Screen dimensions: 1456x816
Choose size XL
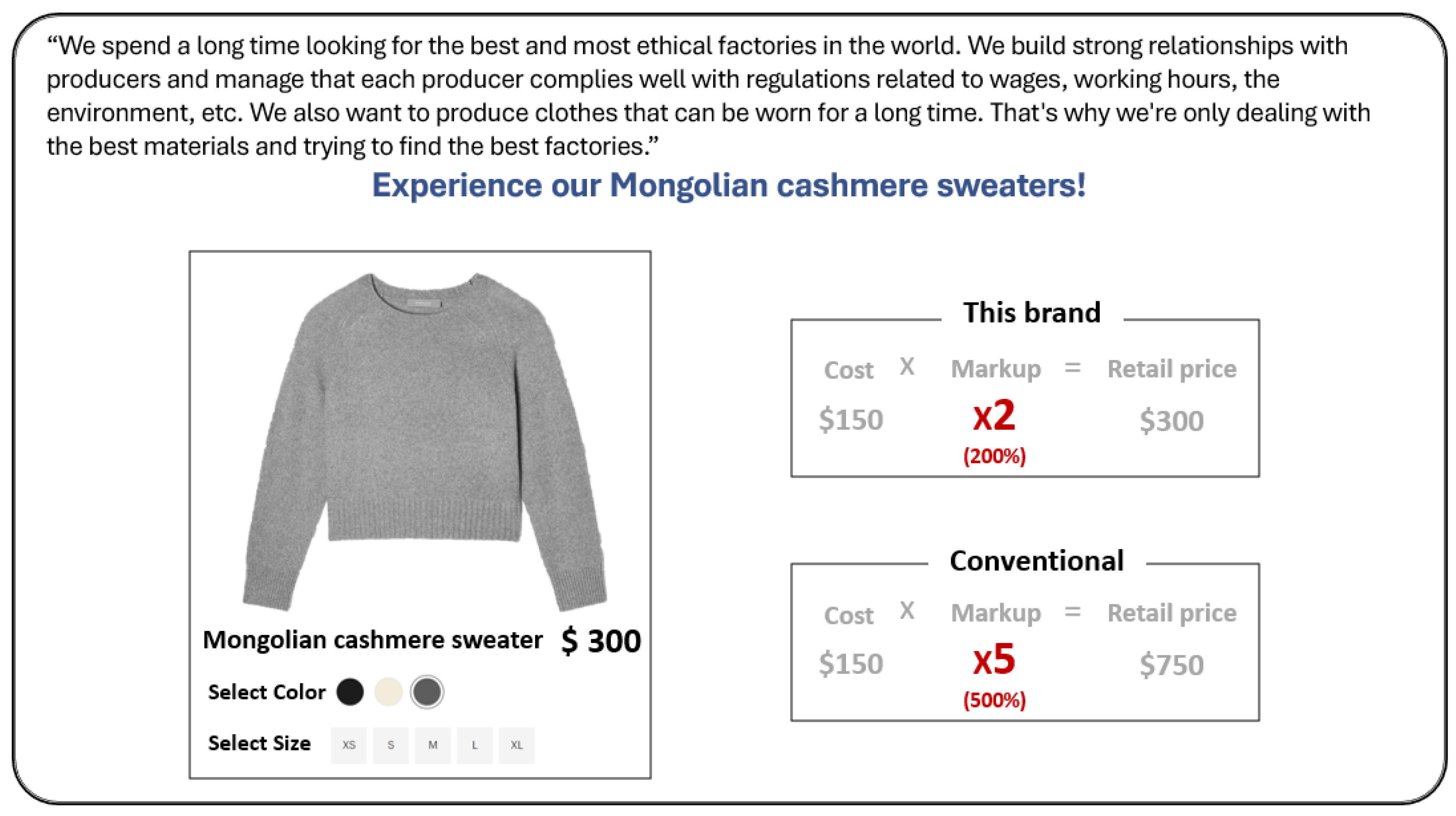click(517, 745)
